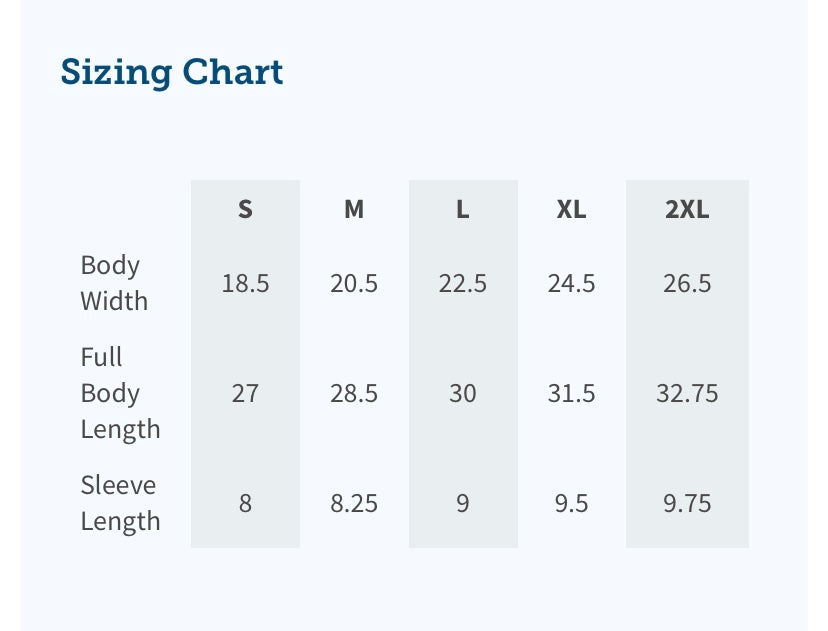Image resolution: width=828 pixels, height=631 pixels.
Task: Select the M size column header
Action: coord(354,209)
